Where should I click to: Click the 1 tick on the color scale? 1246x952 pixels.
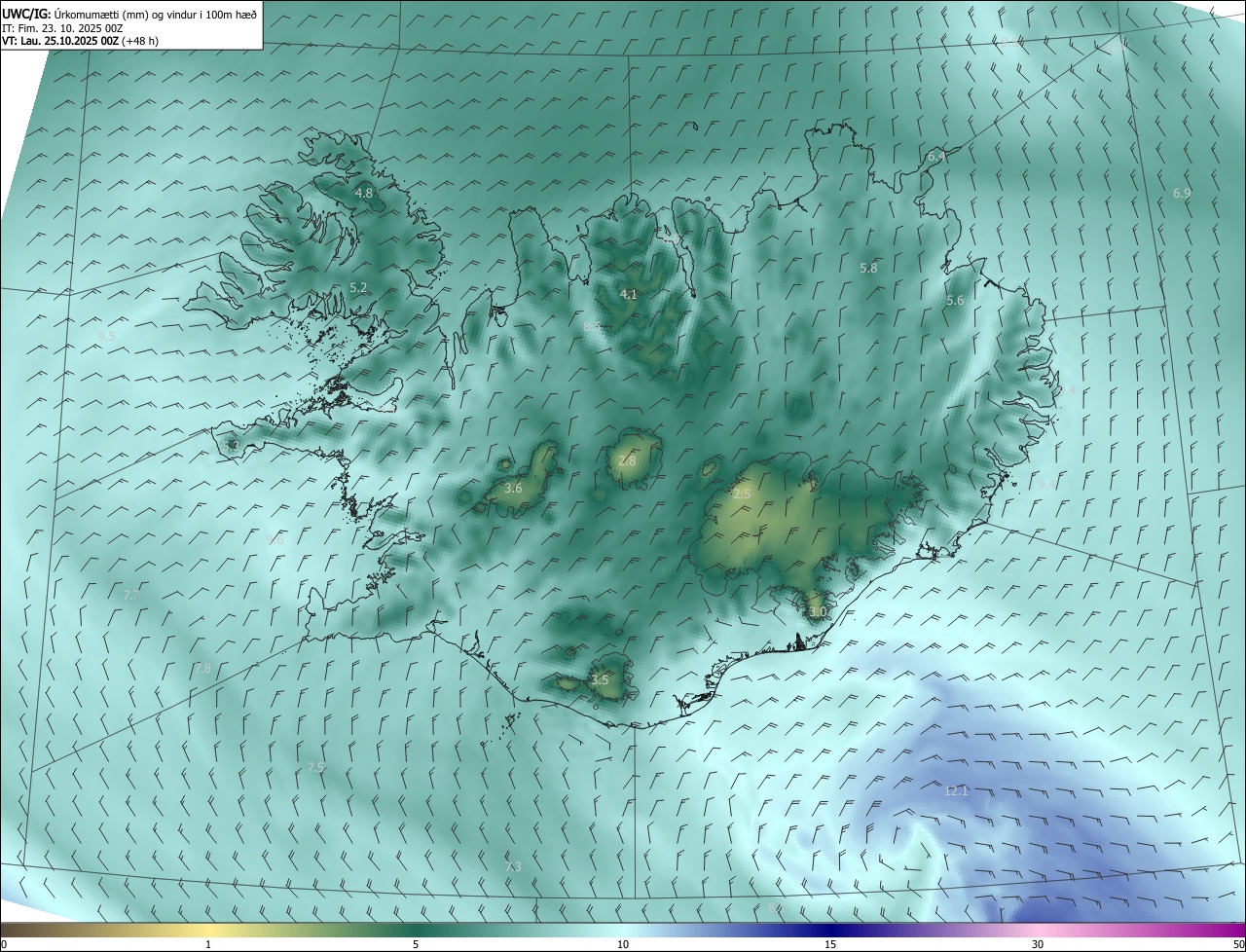(x=208, y=945)
